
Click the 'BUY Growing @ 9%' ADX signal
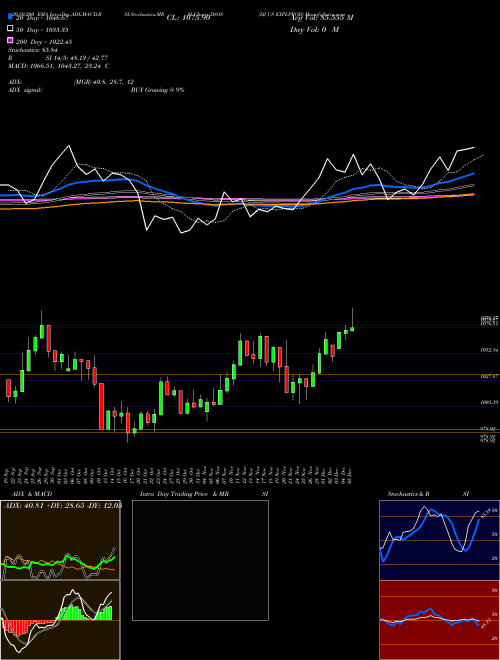point(157,90)
